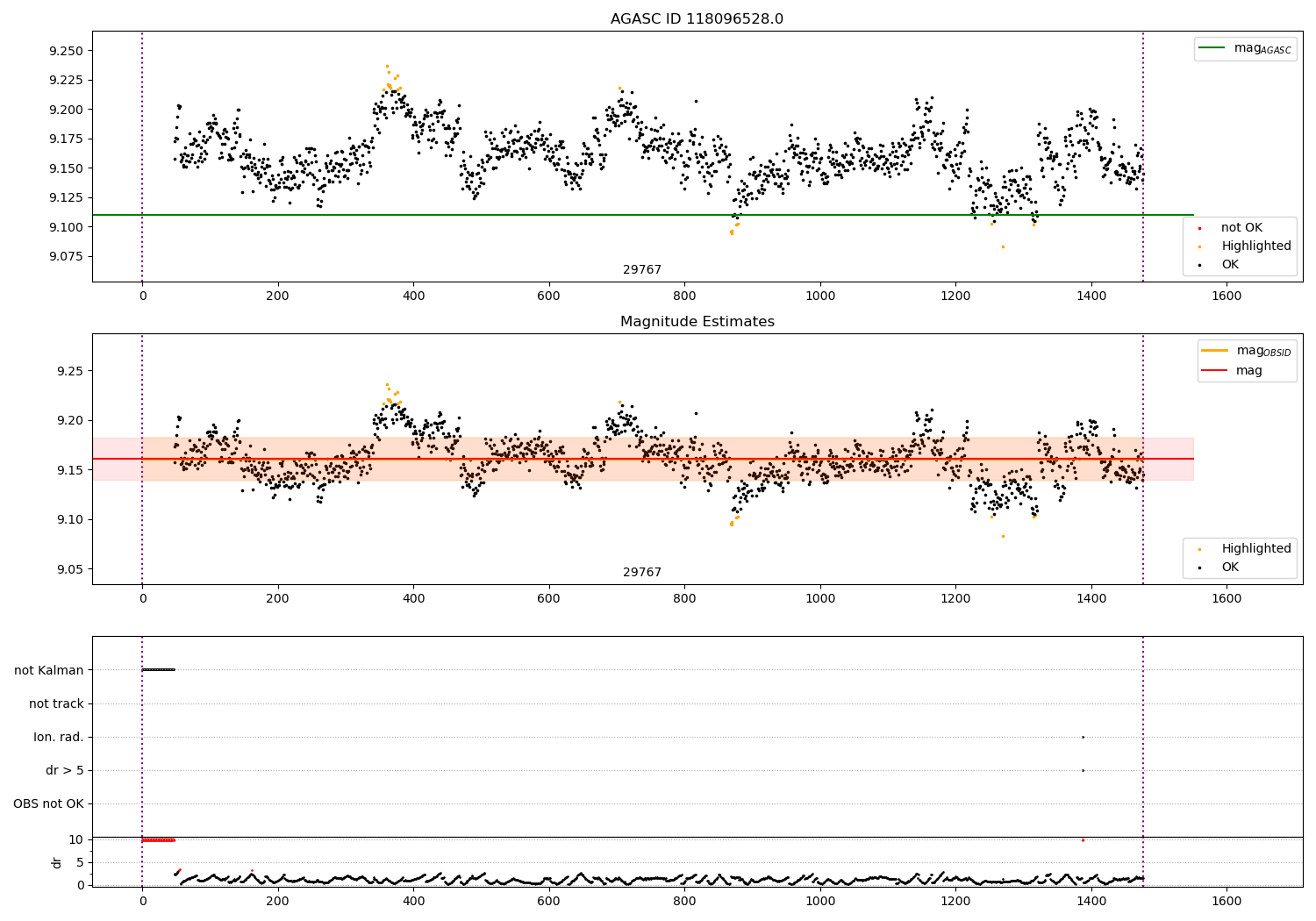Click the 'dr' y-axis label
The height and width of the screenshot is (921, 1316).
click(57, 862)
